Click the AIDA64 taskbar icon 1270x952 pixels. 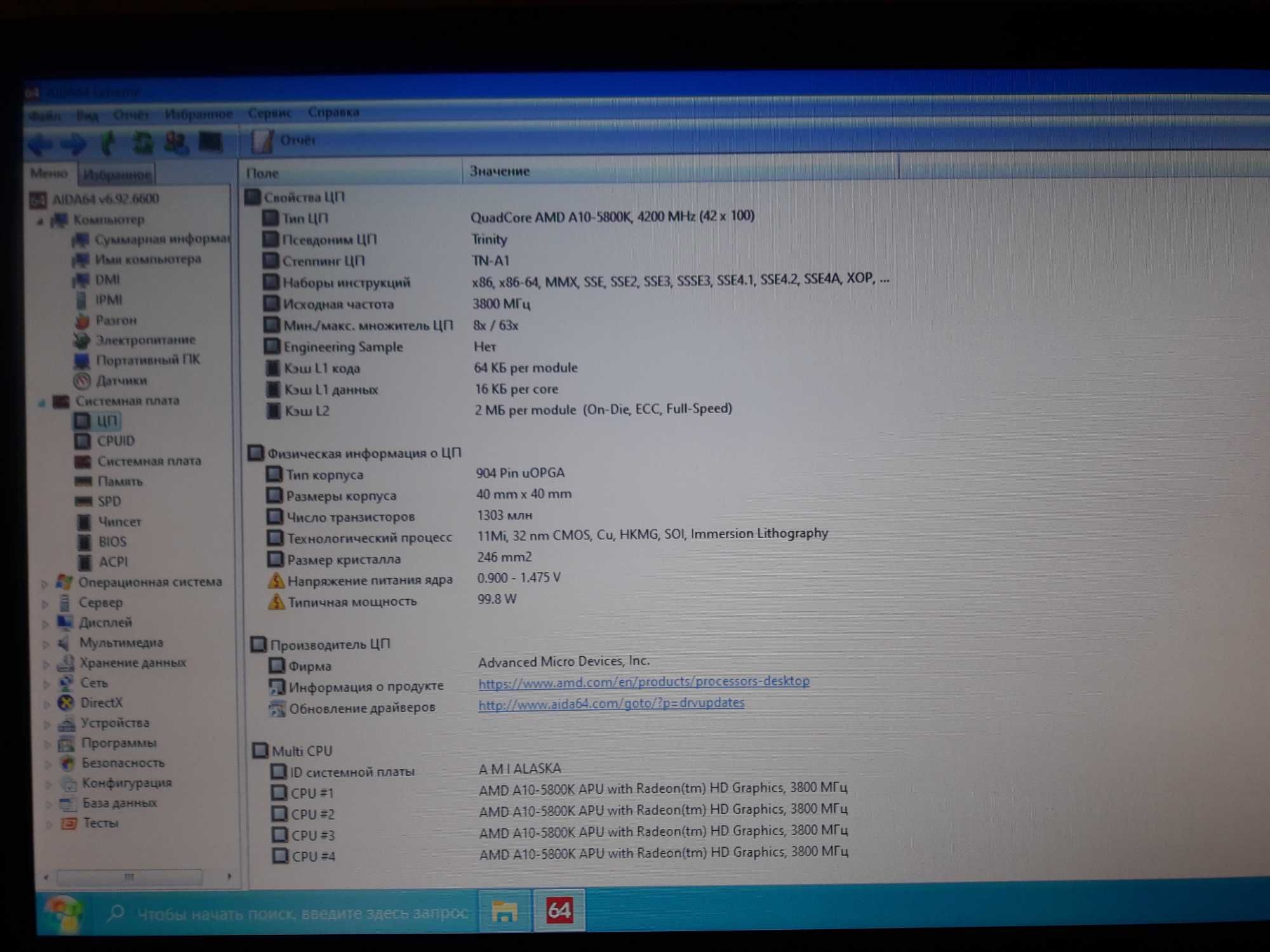coord(559,911)
